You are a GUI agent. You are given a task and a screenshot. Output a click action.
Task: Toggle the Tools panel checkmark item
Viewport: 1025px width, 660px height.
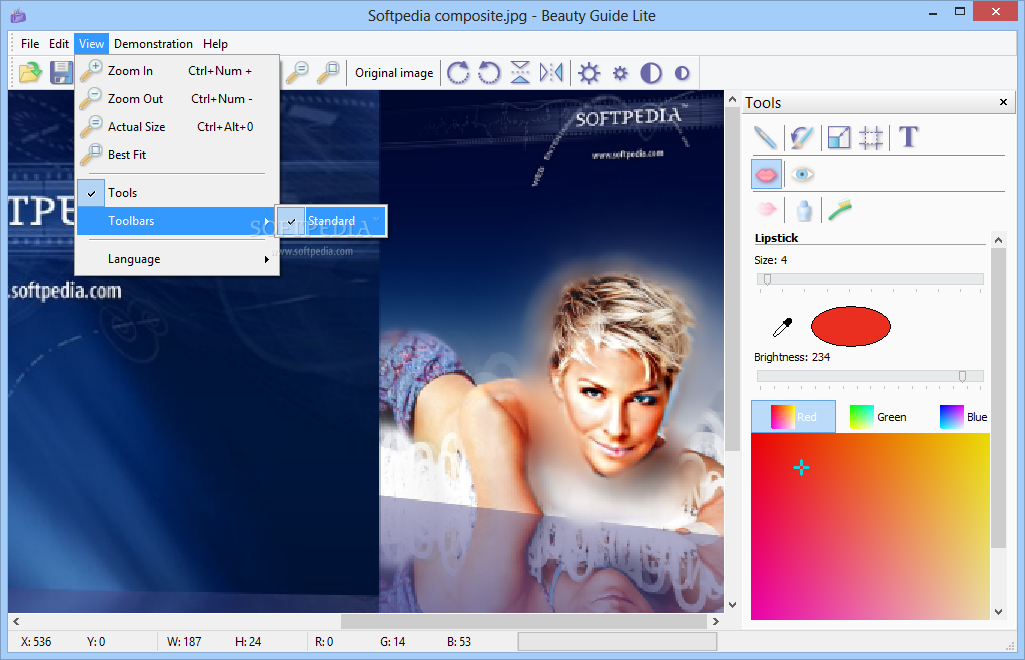[x=177, y=193]
